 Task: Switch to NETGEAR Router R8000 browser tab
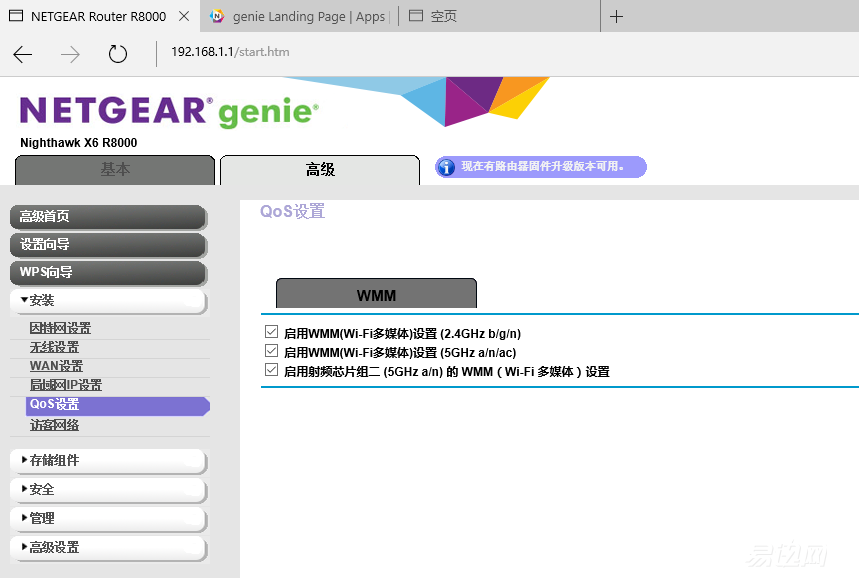(99, 16)
